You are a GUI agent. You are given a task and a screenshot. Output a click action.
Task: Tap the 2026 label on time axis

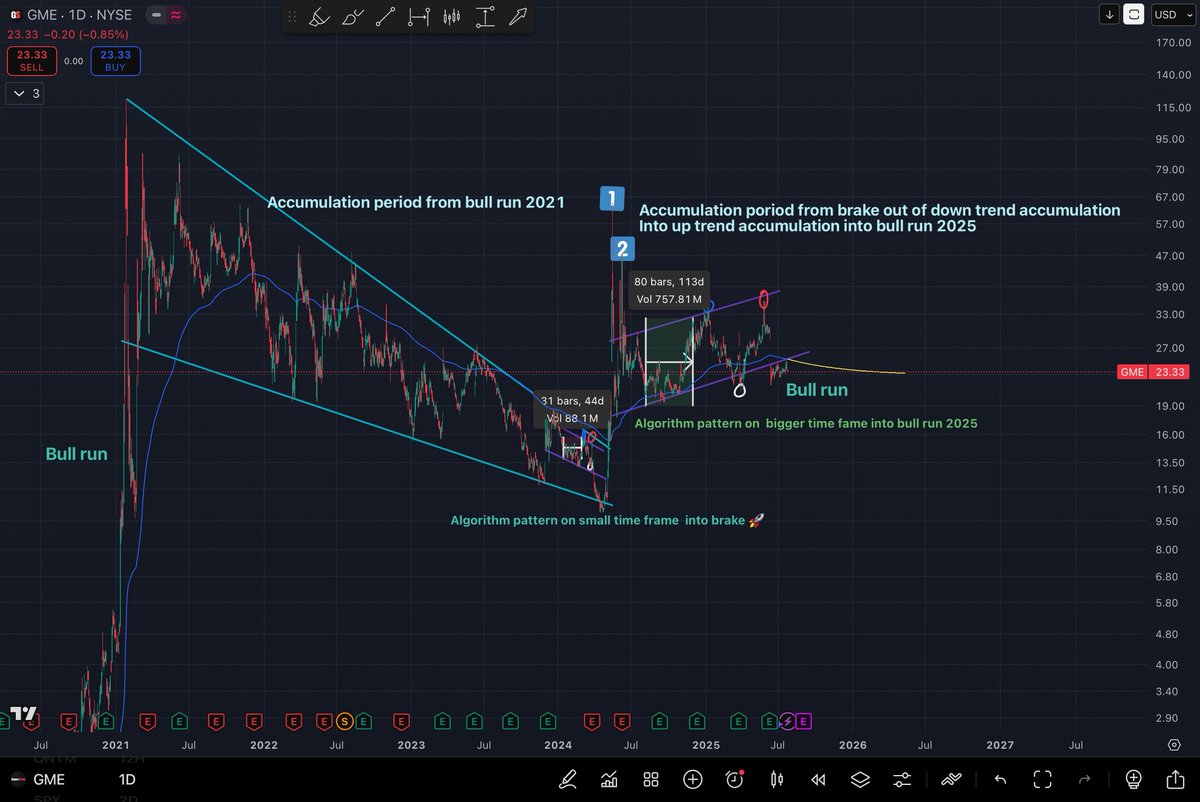coord(852,745)
